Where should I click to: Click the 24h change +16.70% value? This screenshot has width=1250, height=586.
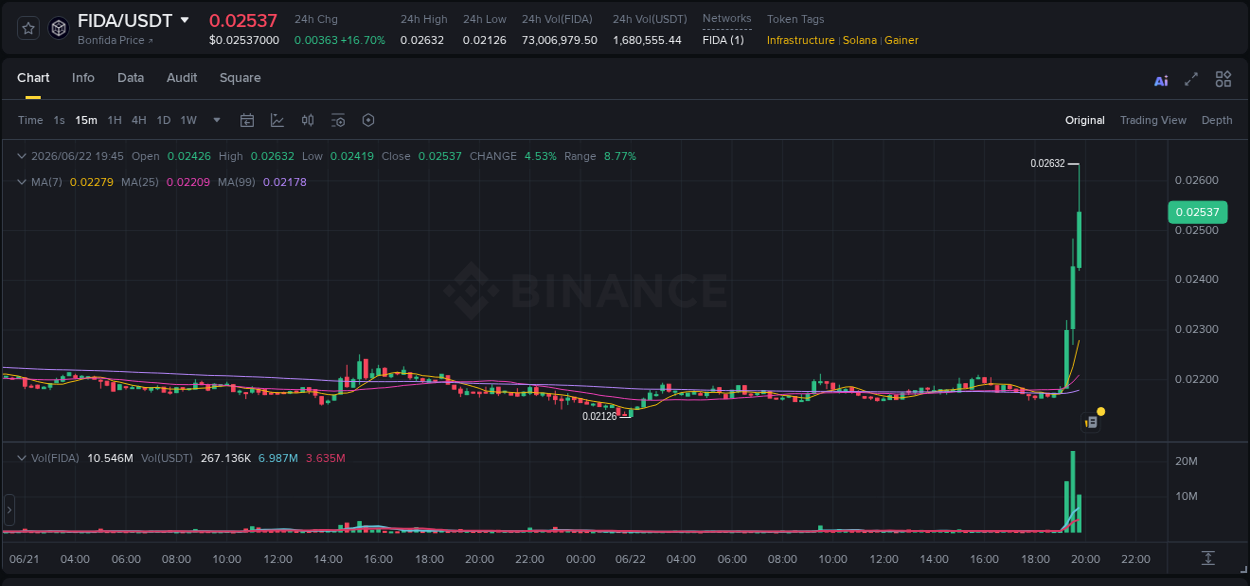362,40
